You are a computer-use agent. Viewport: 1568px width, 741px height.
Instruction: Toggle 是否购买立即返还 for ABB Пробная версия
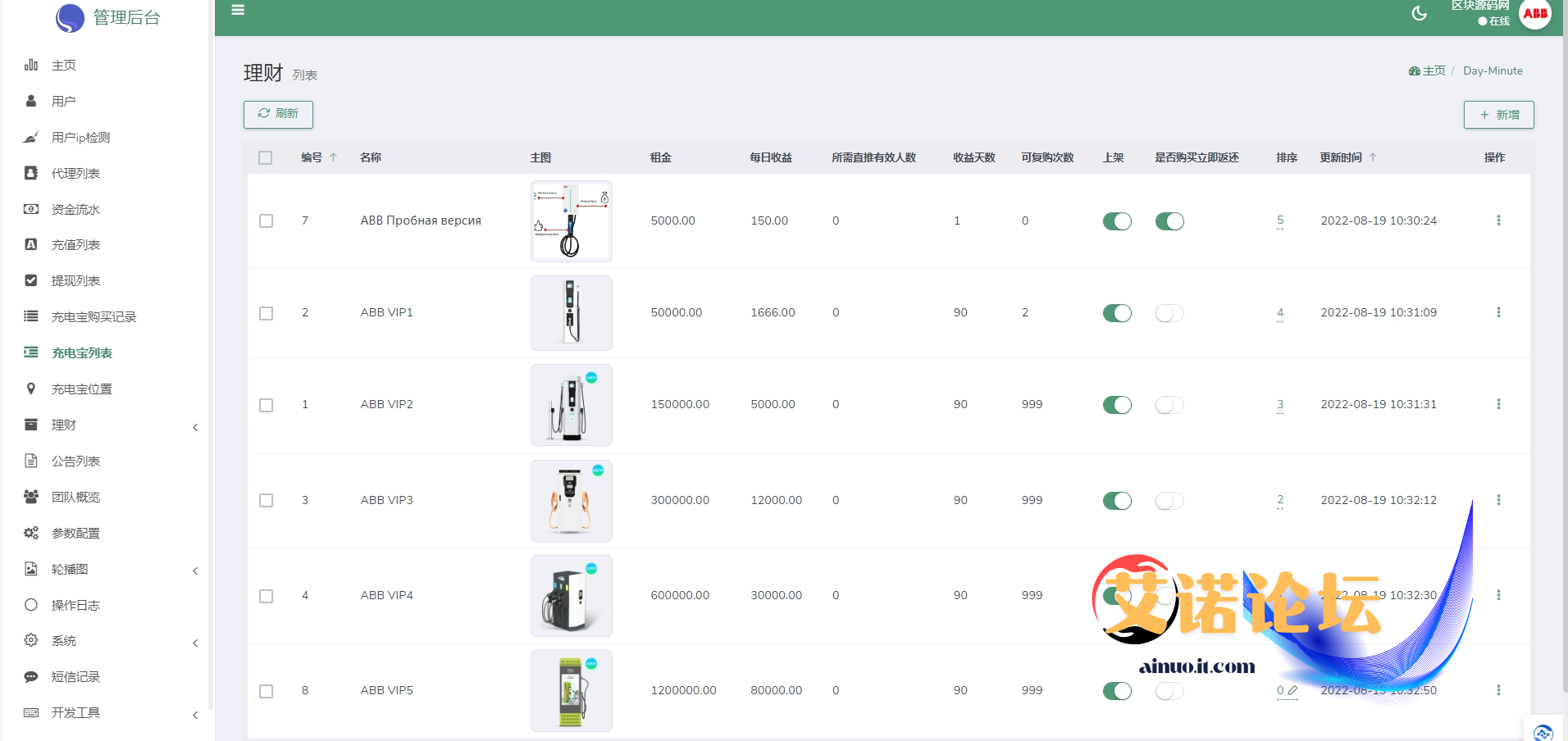1169,221
